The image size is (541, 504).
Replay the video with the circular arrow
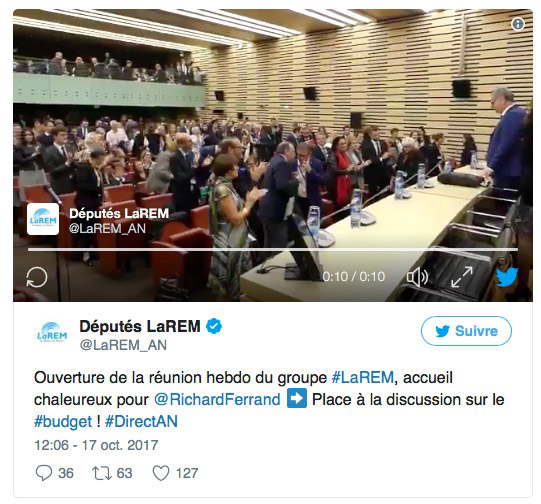tap(37, 277)
